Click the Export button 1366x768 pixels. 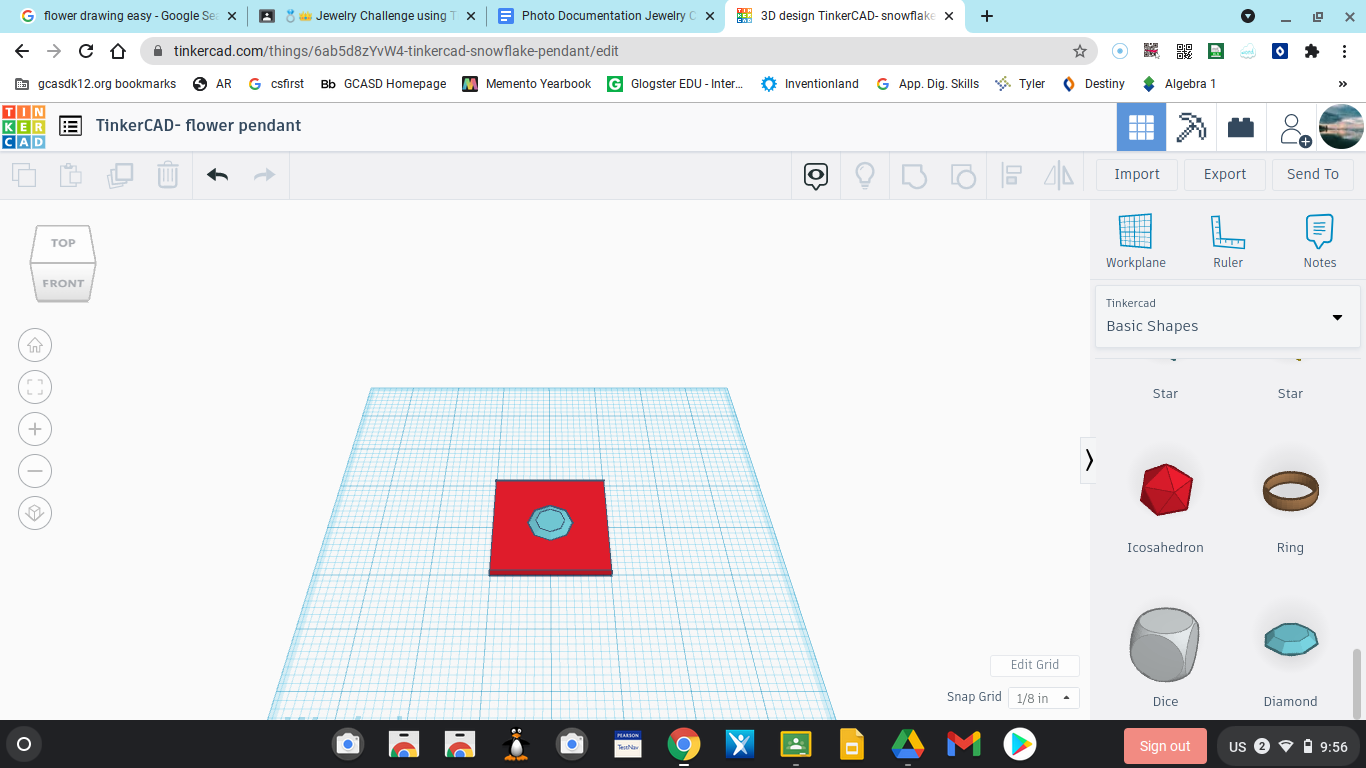tap(1224, 174)
